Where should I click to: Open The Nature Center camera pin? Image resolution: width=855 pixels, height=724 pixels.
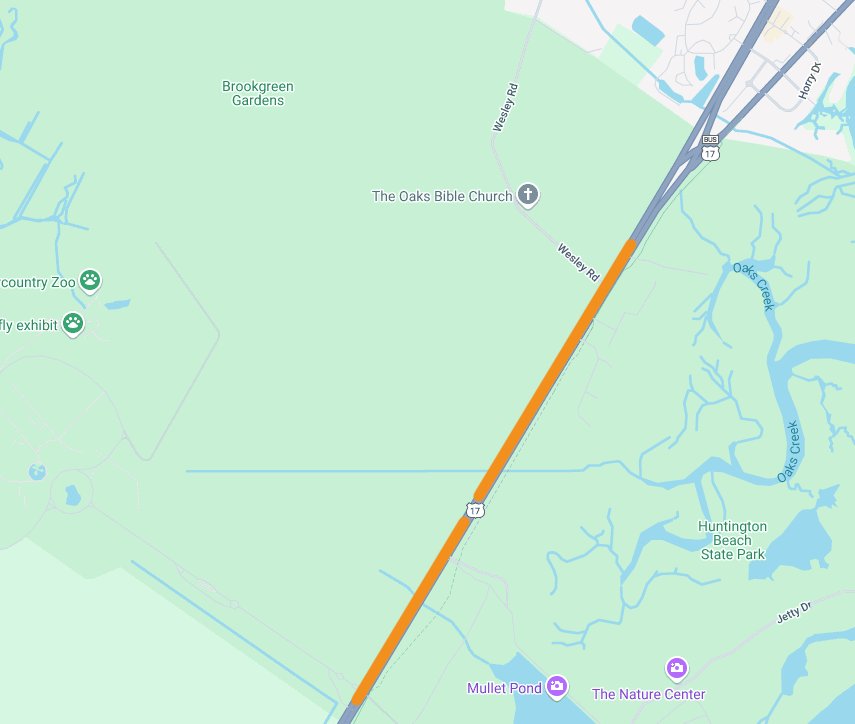[677, 668]
